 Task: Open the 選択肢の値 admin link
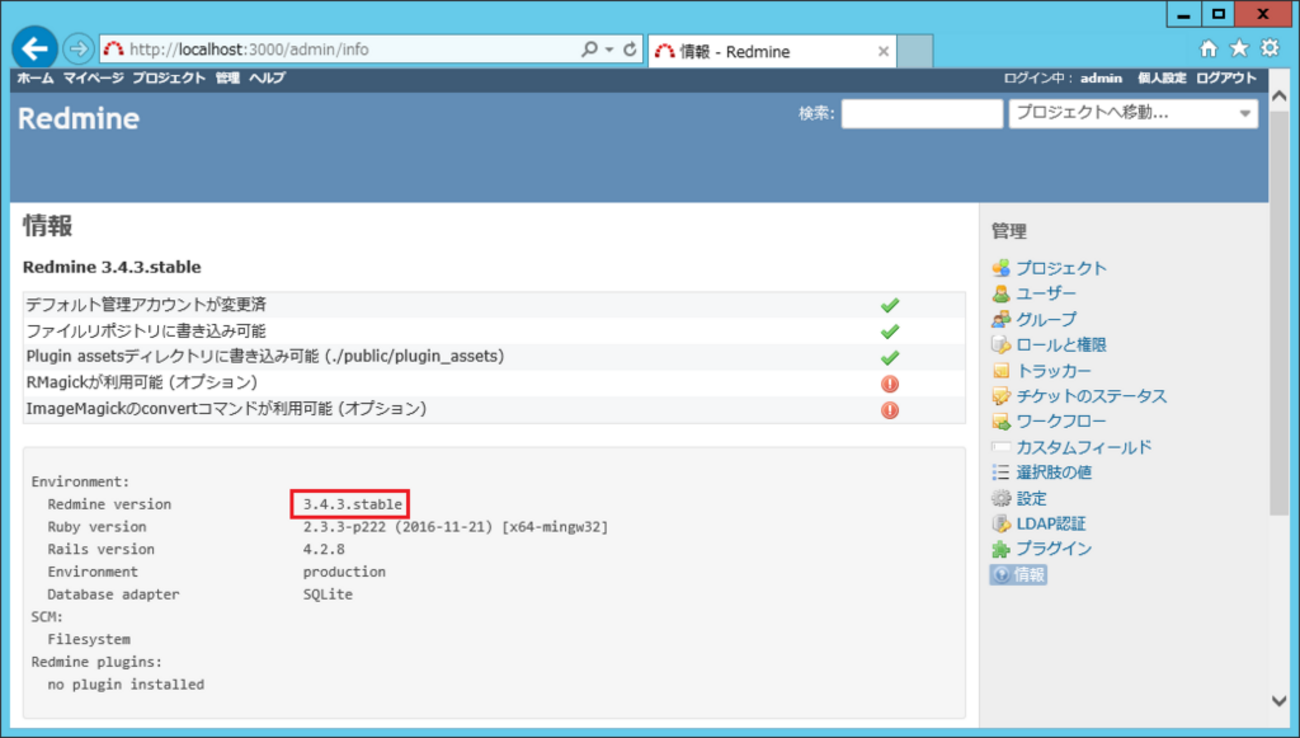[x=1054, y=472]
